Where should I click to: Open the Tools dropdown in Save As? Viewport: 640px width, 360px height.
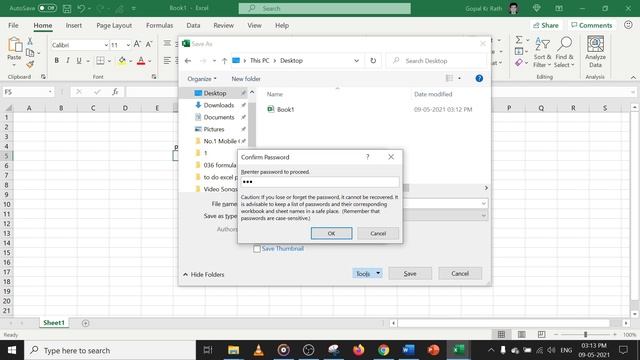click(x=367, y=273)
